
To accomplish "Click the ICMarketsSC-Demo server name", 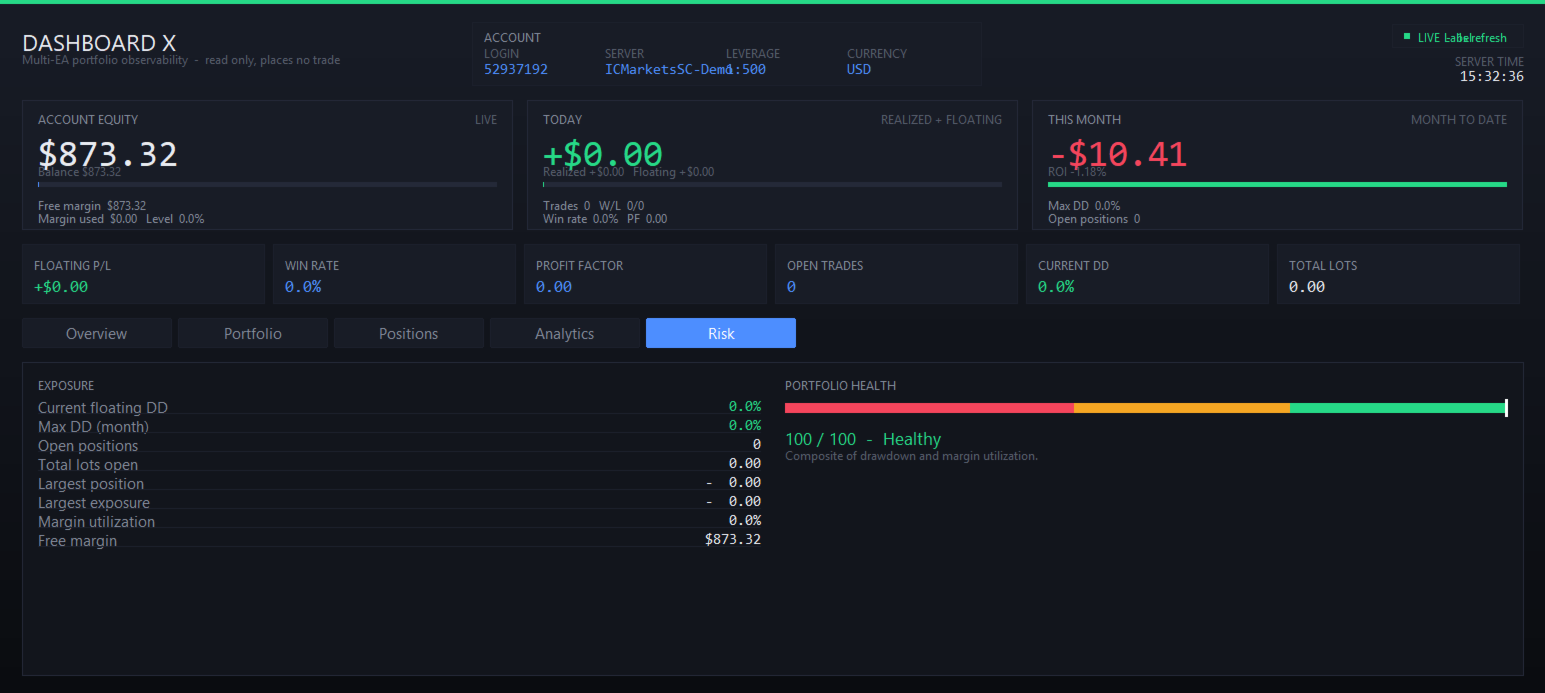I will click(668, 69).
